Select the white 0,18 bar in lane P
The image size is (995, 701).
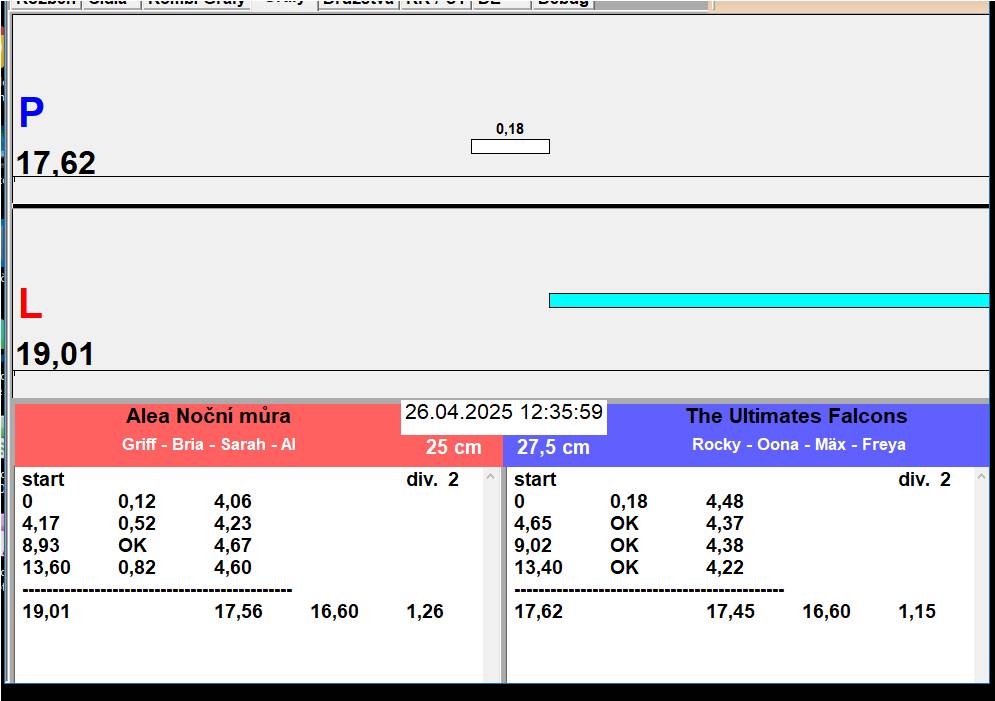point(510,146)
